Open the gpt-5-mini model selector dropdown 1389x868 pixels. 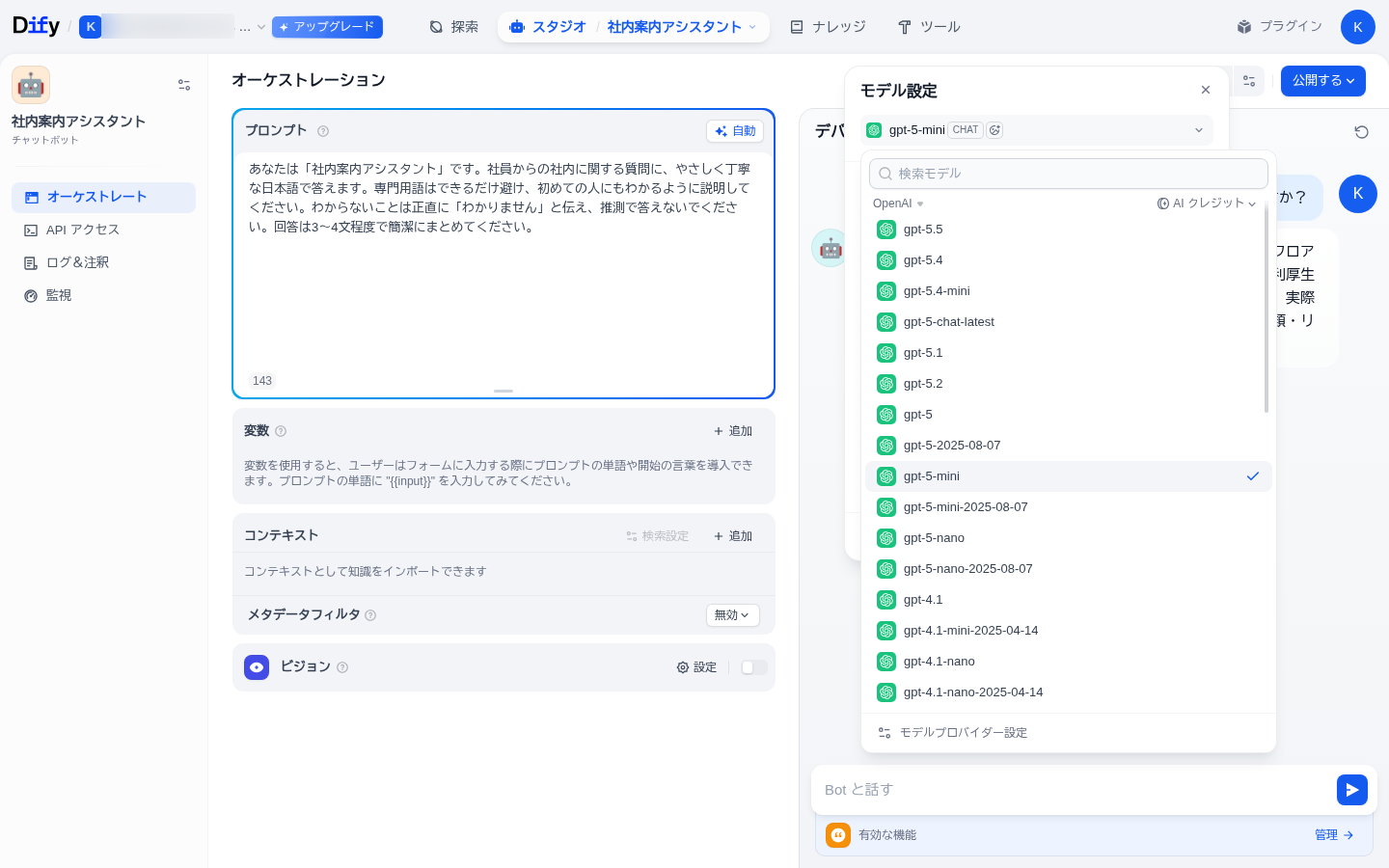point(1037,130)
